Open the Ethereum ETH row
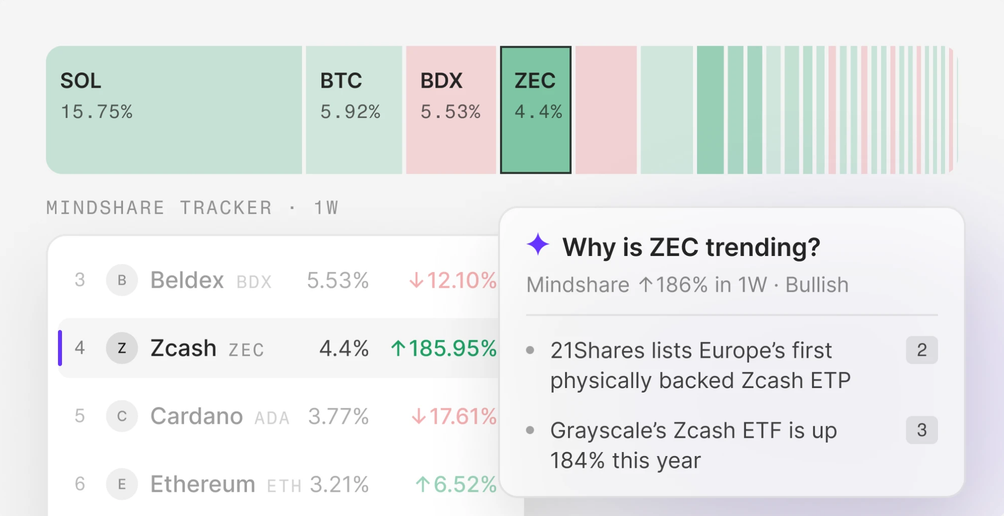This screenshot has width=1004, height=516. (278, 484)
